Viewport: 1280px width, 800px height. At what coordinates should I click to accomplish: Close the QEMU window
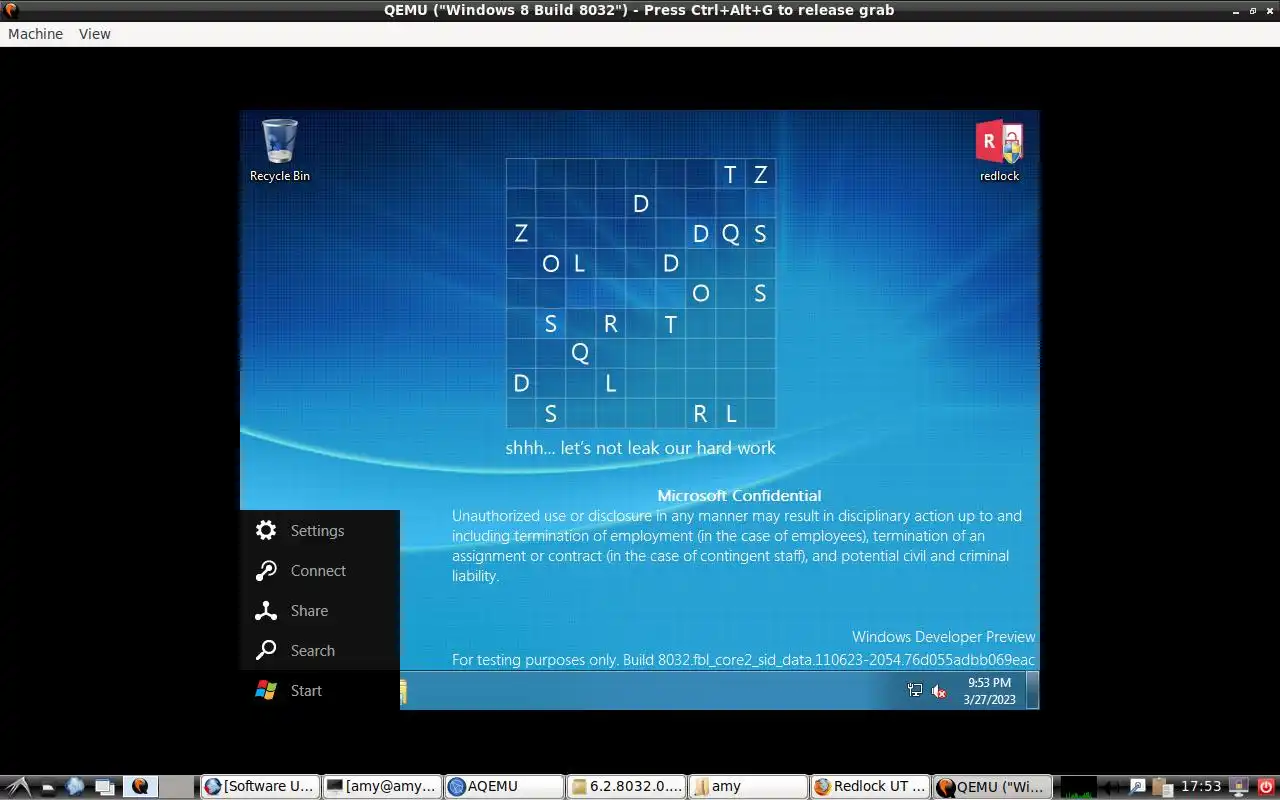coord(1270,10)
